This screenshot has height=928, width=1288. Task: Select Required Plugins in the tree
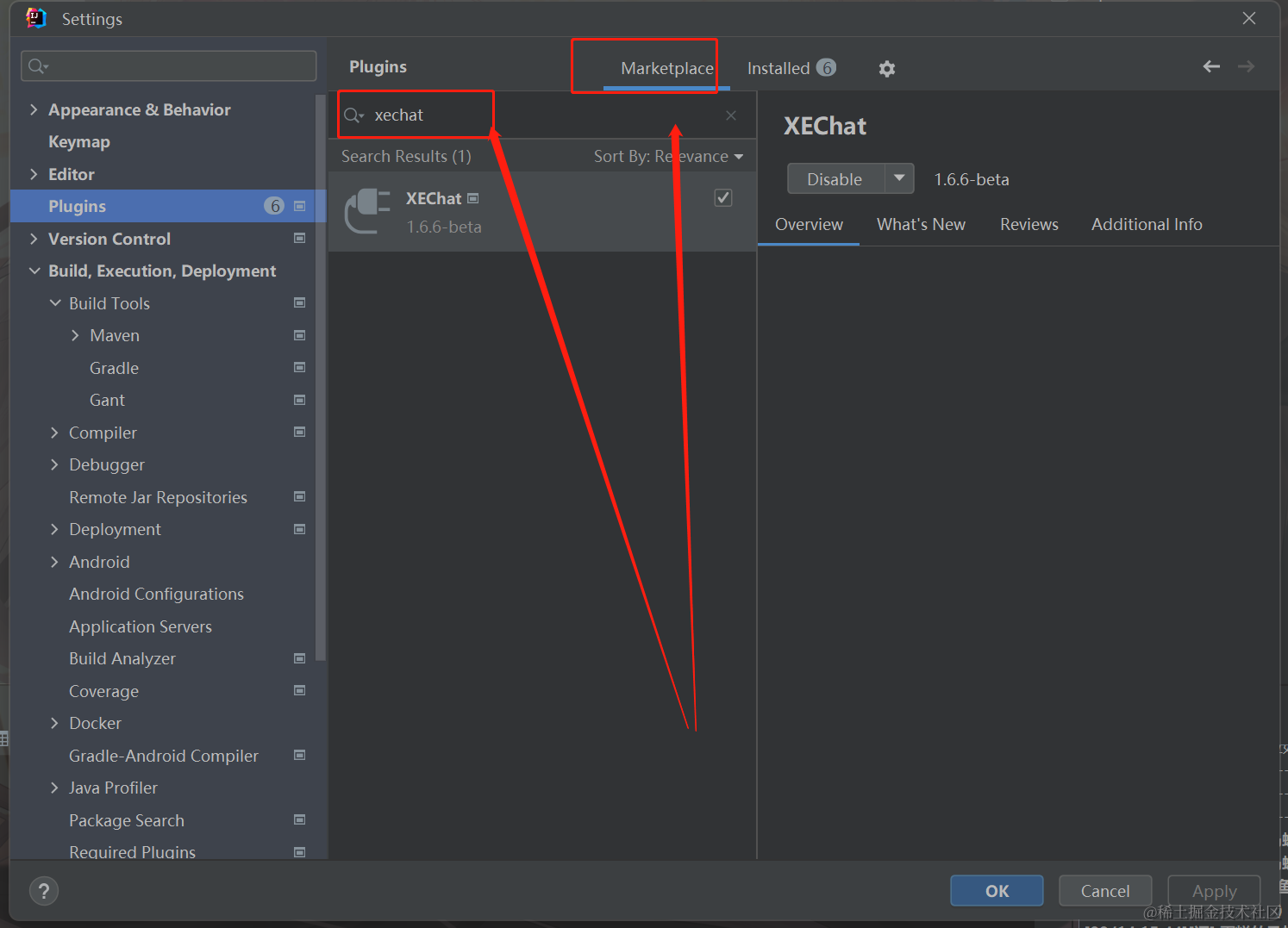coord(132,851)
